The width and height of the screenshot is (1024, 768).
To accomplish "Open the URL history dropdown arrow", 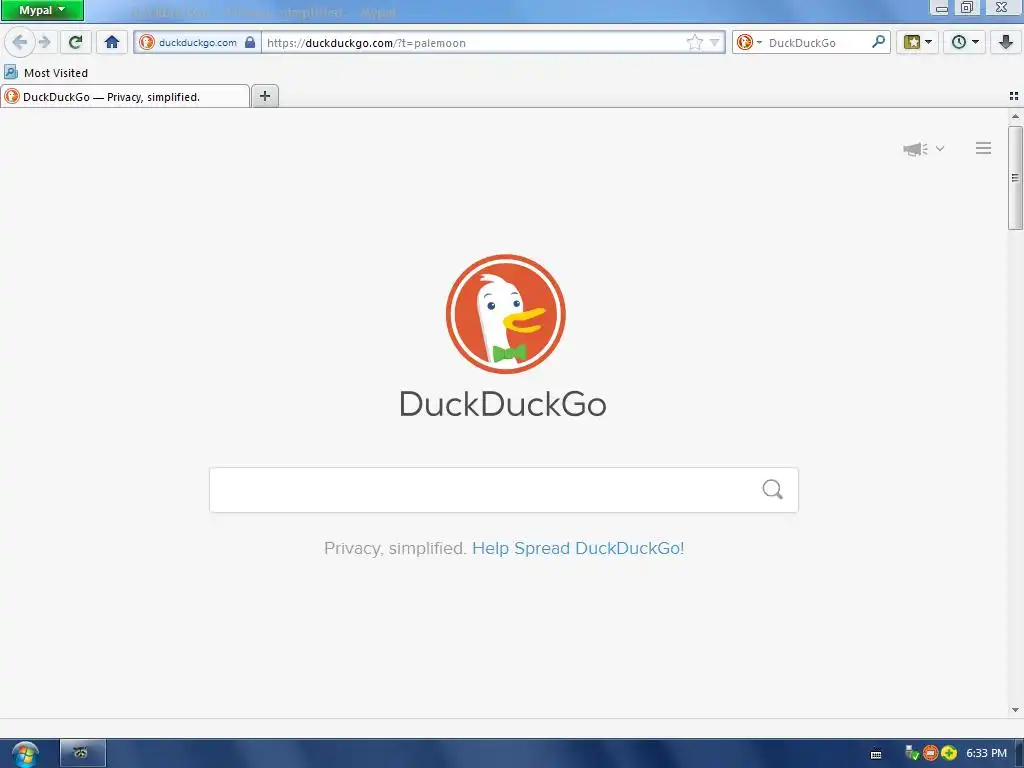I will coord(714,42).
